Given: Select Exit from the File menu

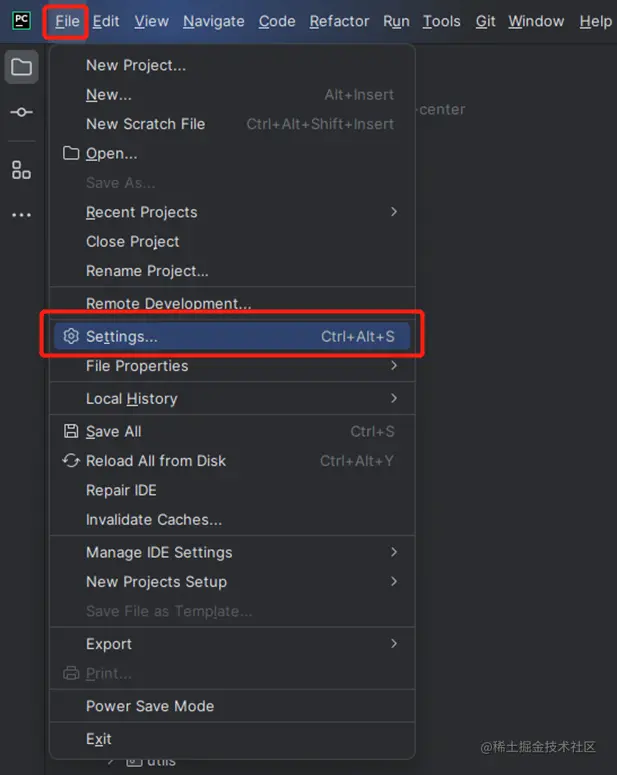Looking at the screenshot, I should [99, 739].
